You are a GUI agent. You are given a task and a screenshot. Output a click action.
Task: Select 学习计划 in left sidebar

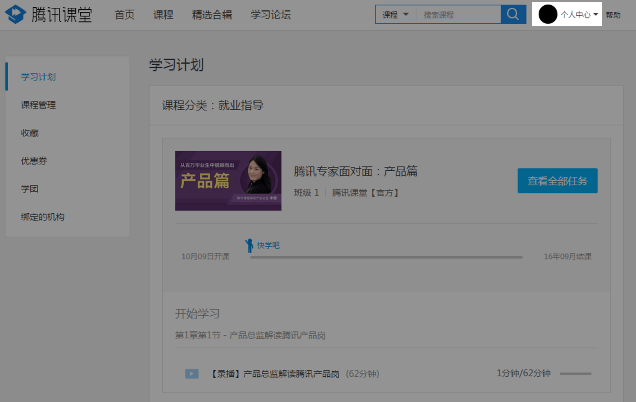38,77
